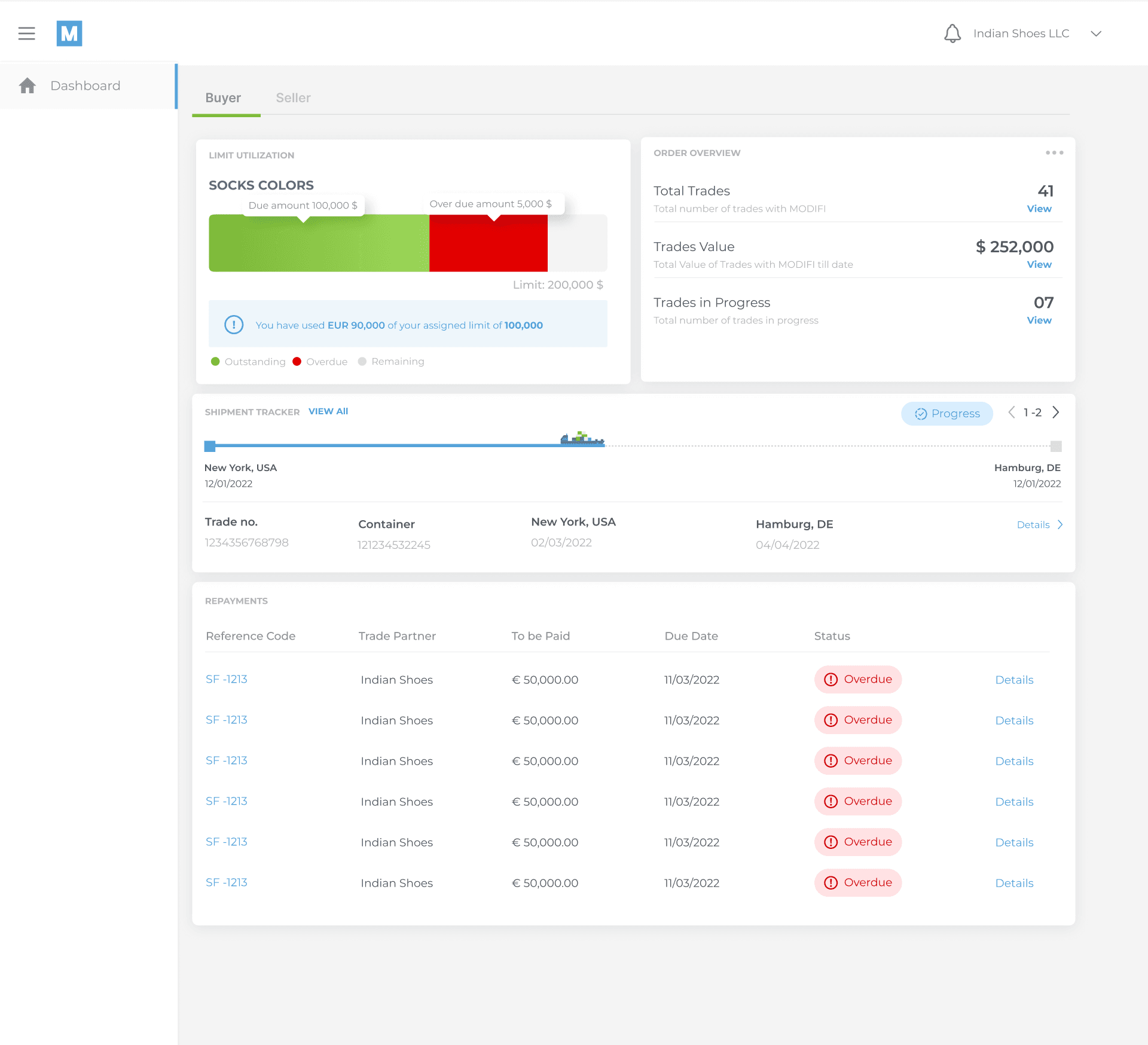Screen dimensions: 1148x1045
Task: Open Order Overview three-dot menu
Action: (1054, 152)
